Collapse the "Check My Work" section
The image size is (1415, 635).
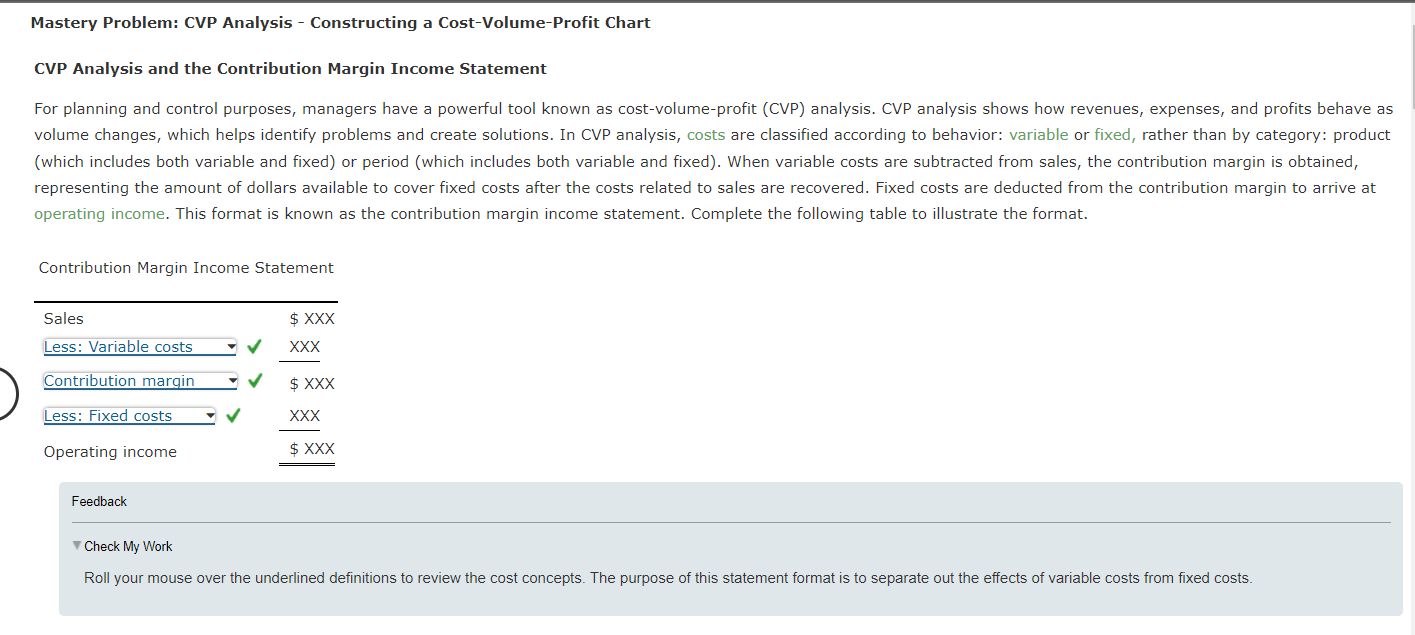pos(128,546)
